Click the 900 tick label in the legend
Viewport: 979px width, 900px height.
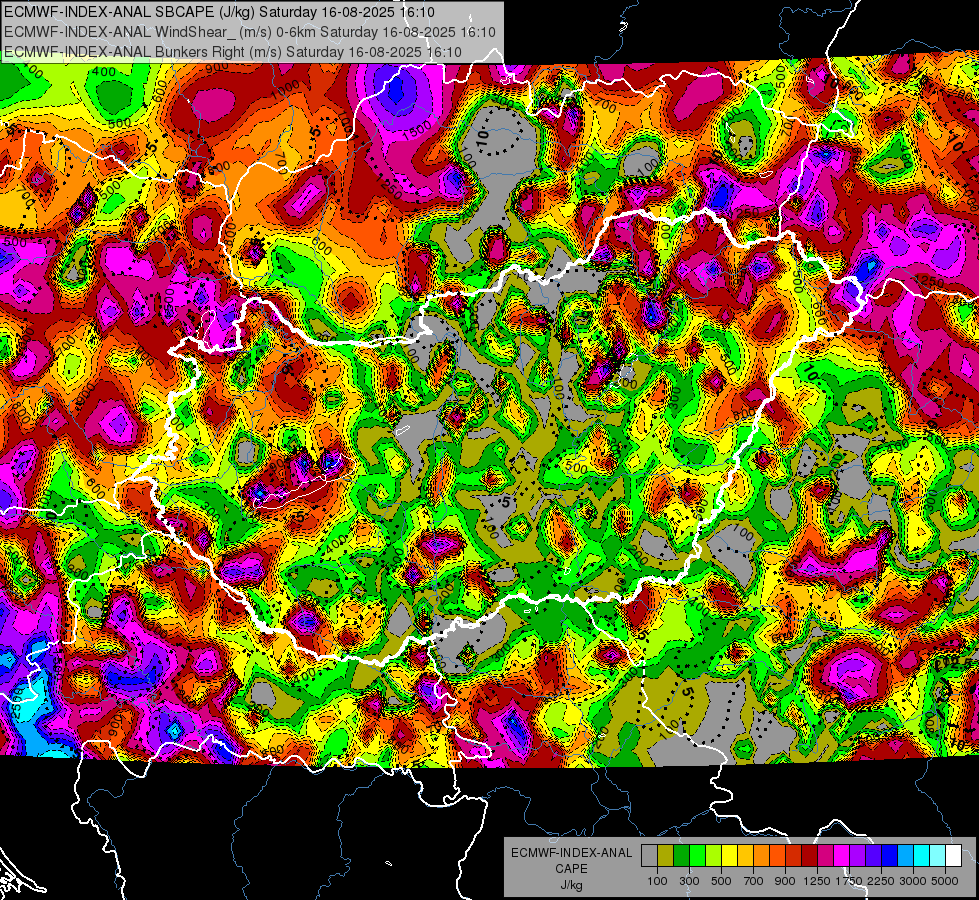click(x=785, y=881)
